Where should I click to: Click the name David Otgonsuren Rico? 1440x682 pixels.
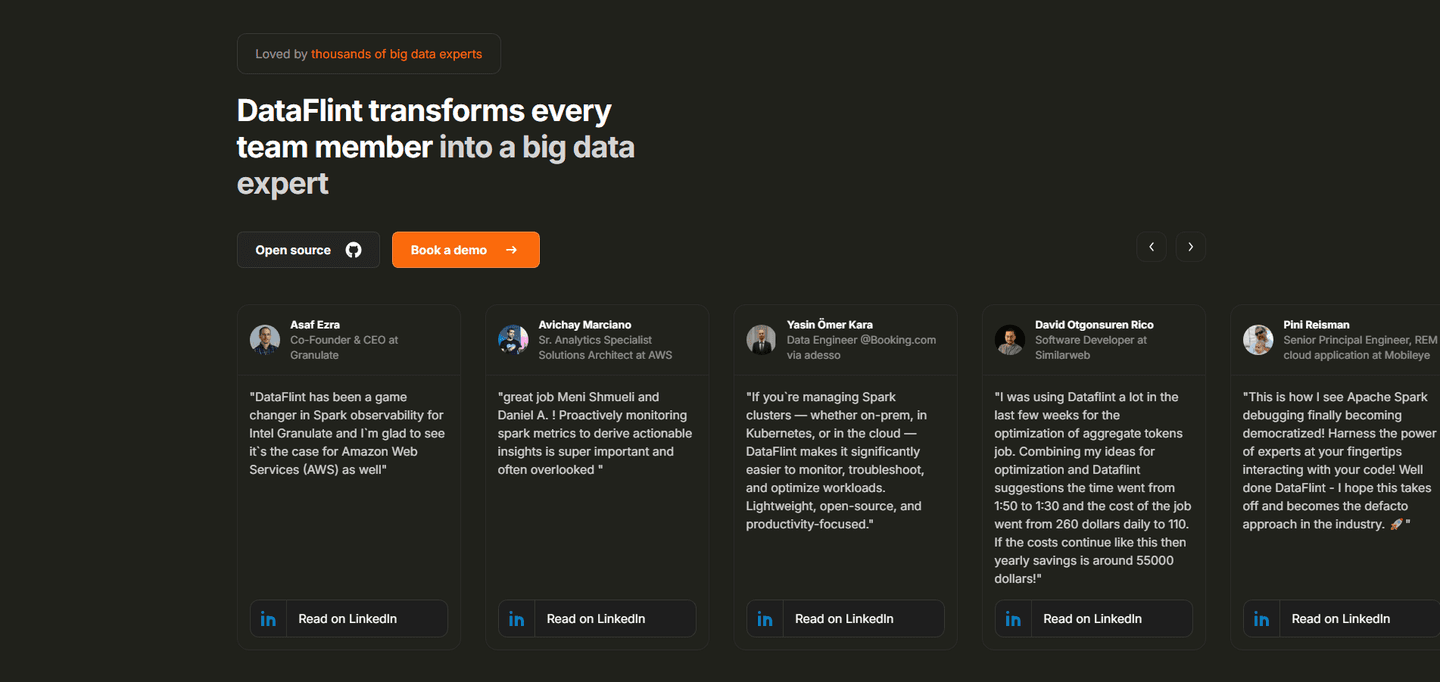(1094, 325)
